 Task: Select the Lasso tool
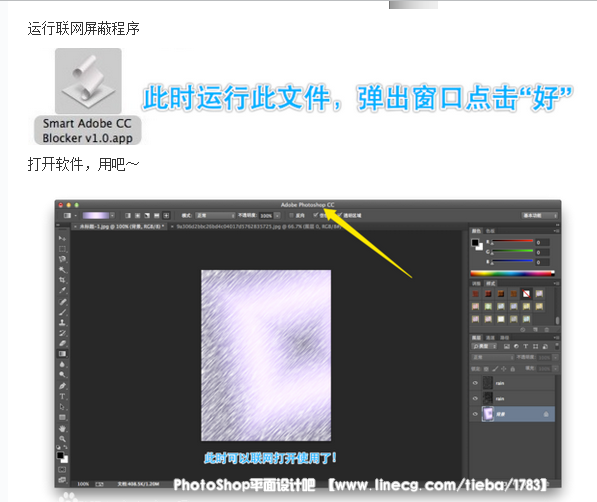[62, 259]
